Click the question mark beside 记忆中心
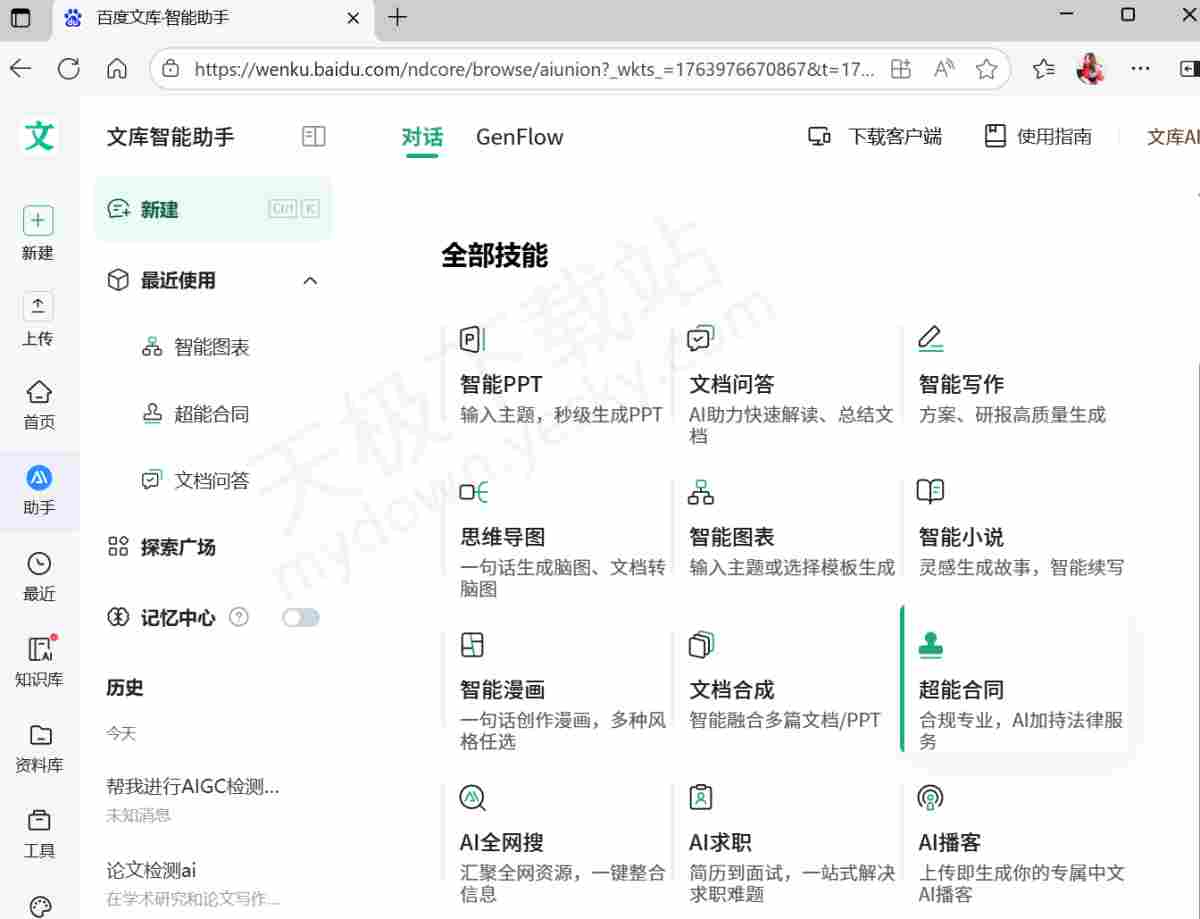Image resolution: width=1200 pixels, height=919 pixels. click(239, 618)
